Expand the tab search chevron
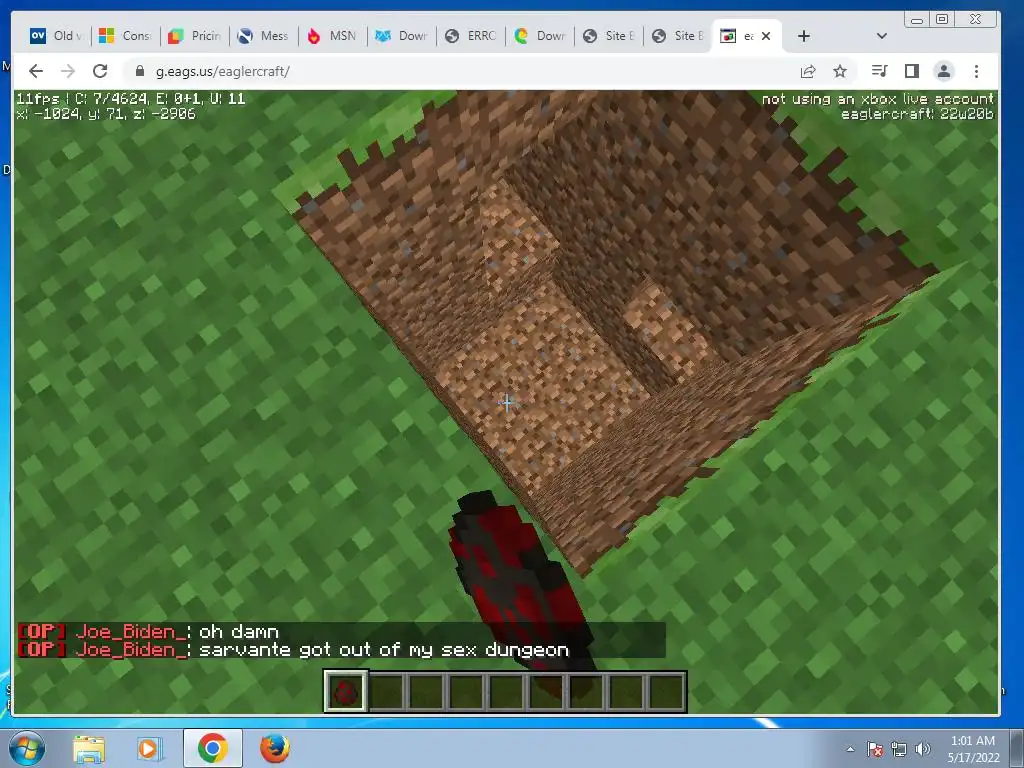The image size is (1024, 768). coord(882,36)
